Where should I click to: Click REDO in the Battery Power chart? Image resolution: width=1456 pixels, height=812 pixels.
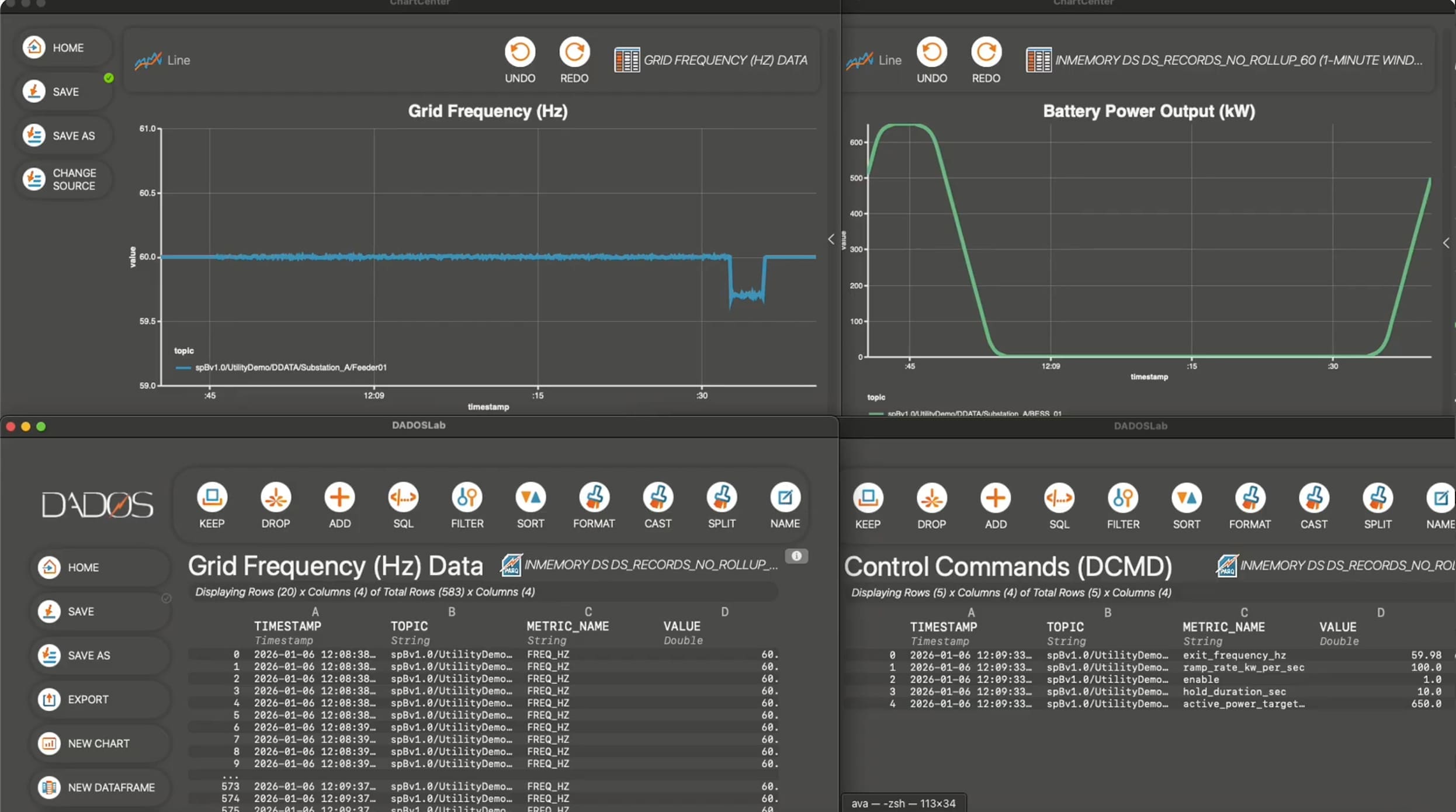click(x=986, y=53)
